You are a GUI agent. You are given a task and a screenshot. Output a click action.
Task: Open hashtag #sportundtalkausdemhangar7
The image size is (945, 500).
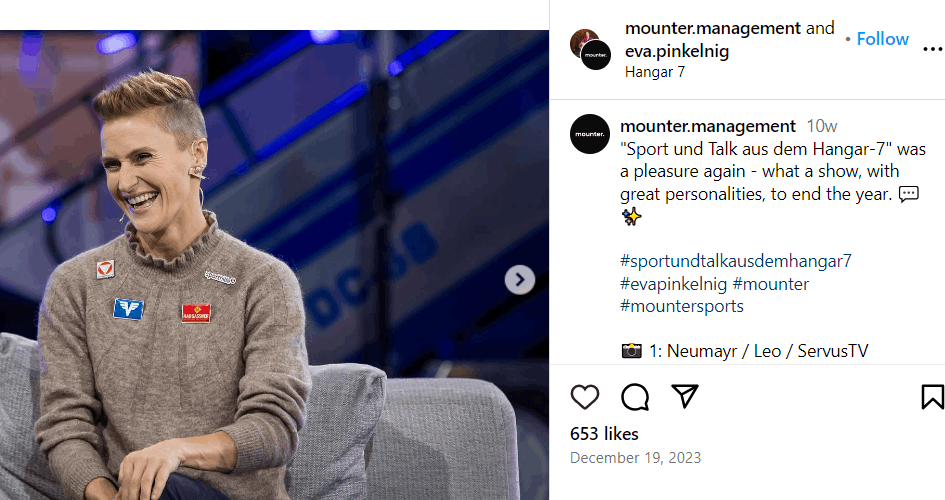(x=736, y=261)
